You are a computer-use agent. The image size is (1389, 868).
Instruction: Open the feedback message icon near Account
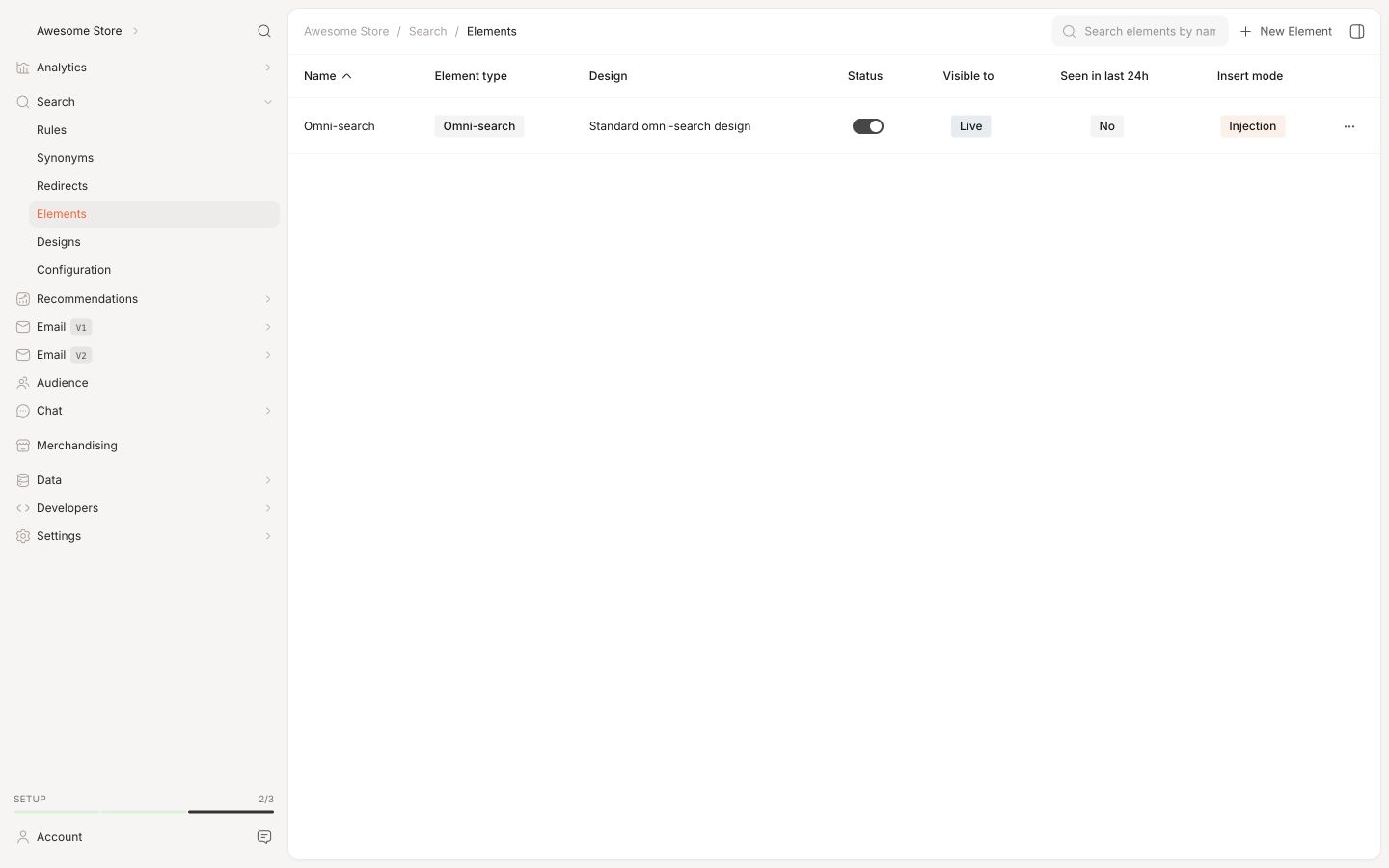pyautogui.click(x=264, y=837)
